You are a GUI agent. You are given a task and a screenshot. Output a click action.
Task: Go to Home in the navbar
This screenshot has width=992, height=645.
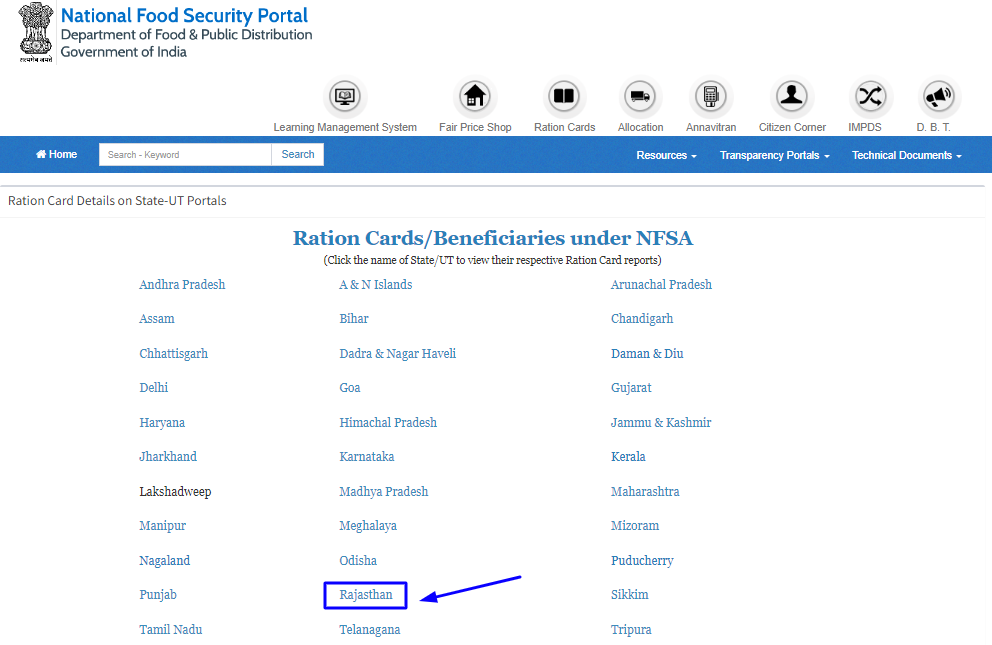tap(56, 154)
